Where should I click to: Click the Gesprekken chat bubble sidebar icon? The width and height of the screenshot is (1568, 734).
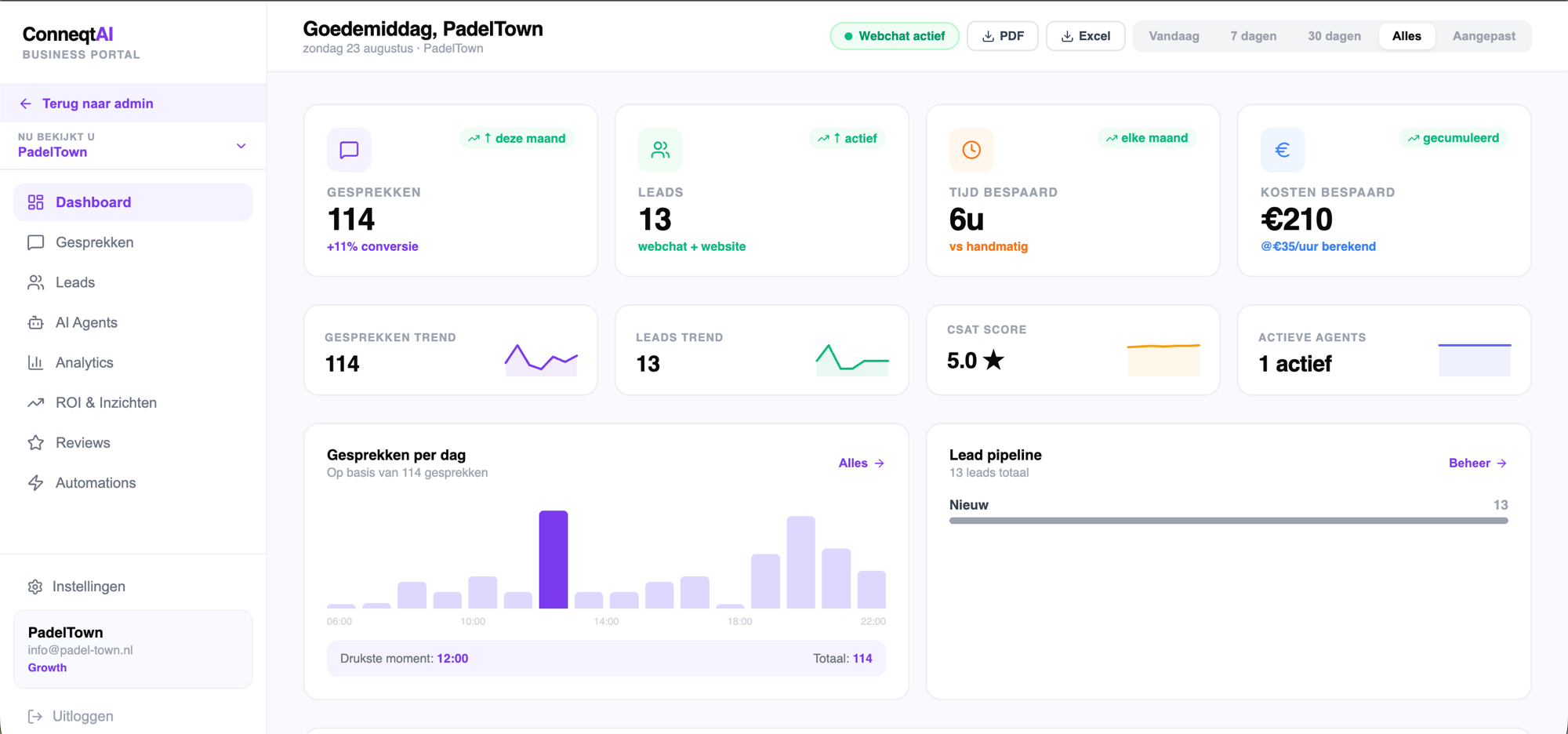click(x=35, y=242)
